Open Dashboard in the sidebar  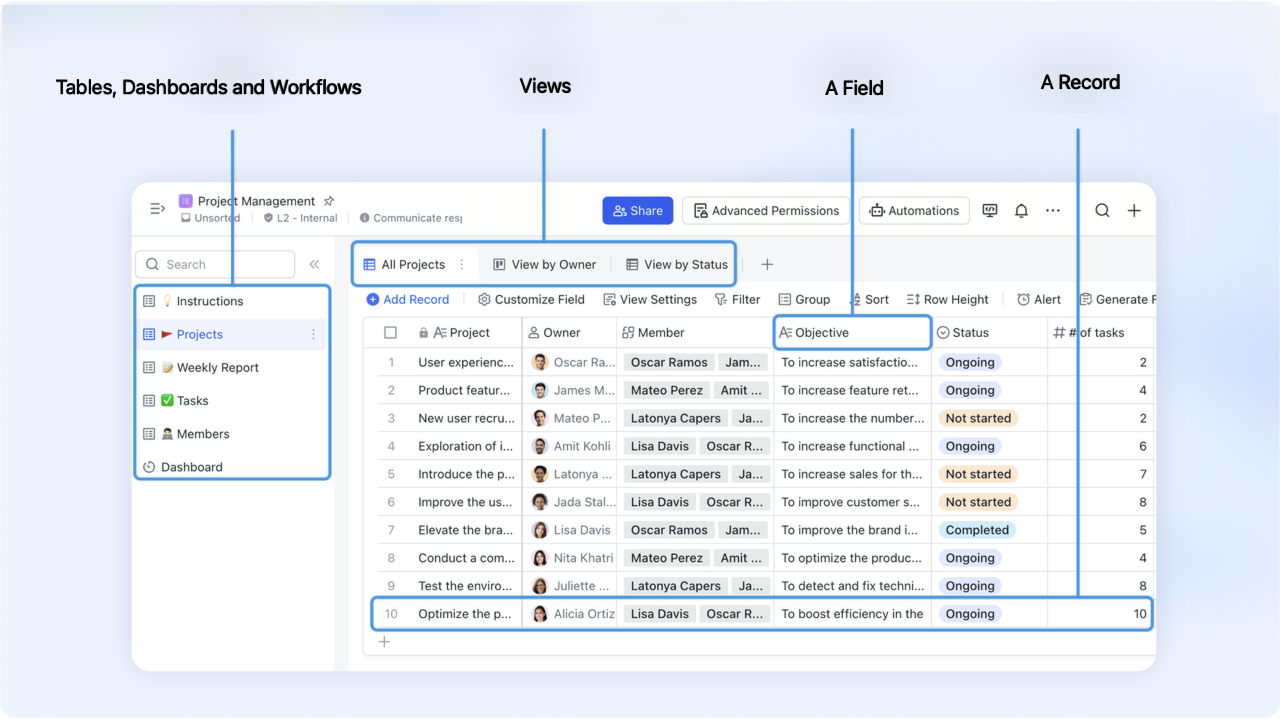point(191,467)
